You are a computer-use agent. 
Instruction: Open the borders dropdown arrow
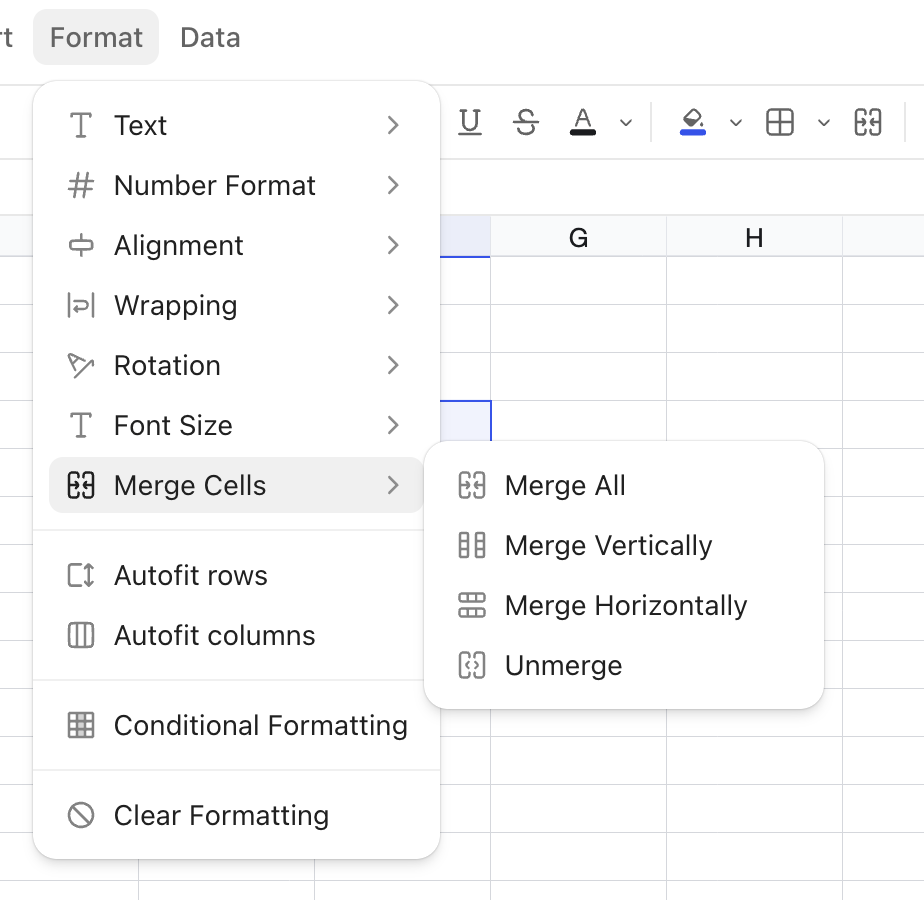824,123
